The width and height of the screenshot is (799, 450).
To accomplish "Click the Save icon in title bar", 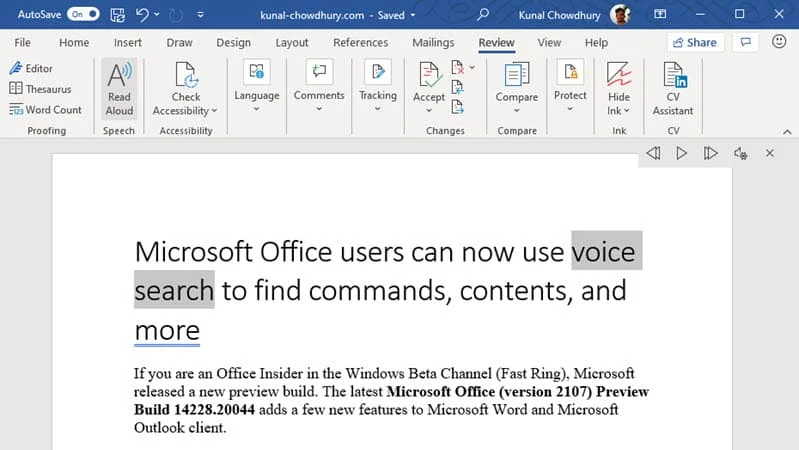I will pyautogui.click(x=118, y=15).
